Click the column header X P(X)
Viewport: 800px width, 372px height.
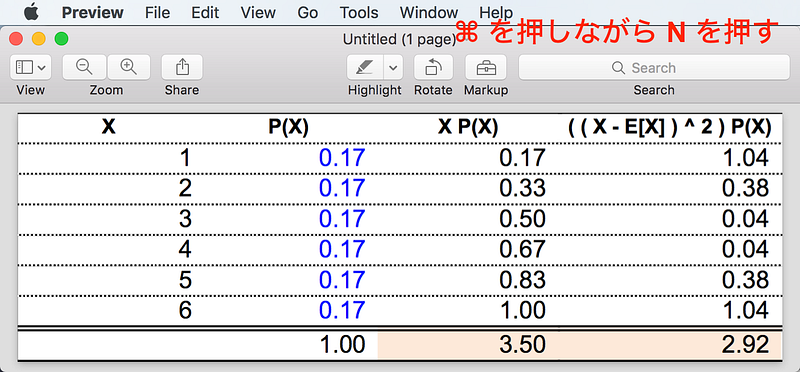click(468, 128)
